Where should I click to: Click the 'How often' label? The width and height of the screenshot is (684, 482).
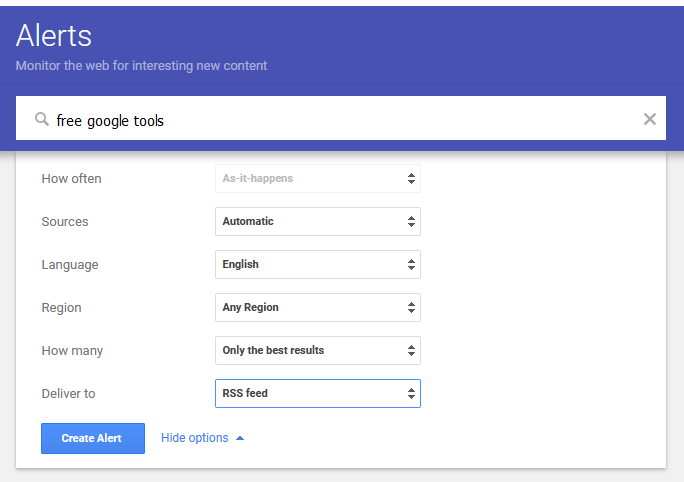[x=72, y=178]
